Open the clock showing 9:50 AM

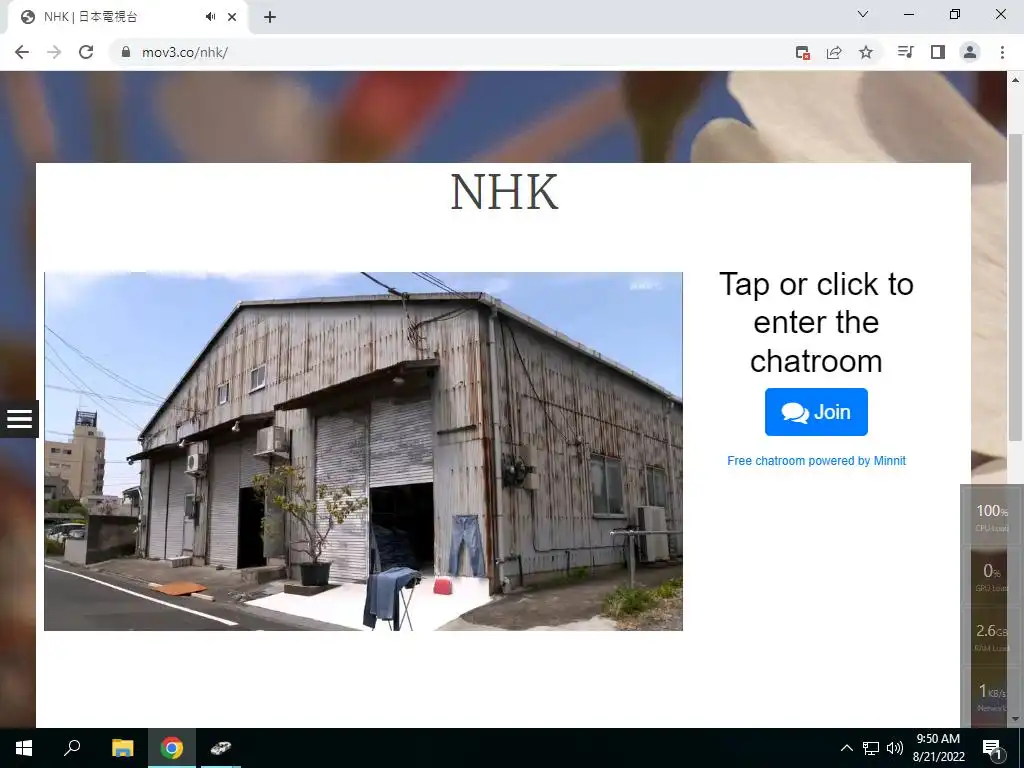(x=938, y=748)
